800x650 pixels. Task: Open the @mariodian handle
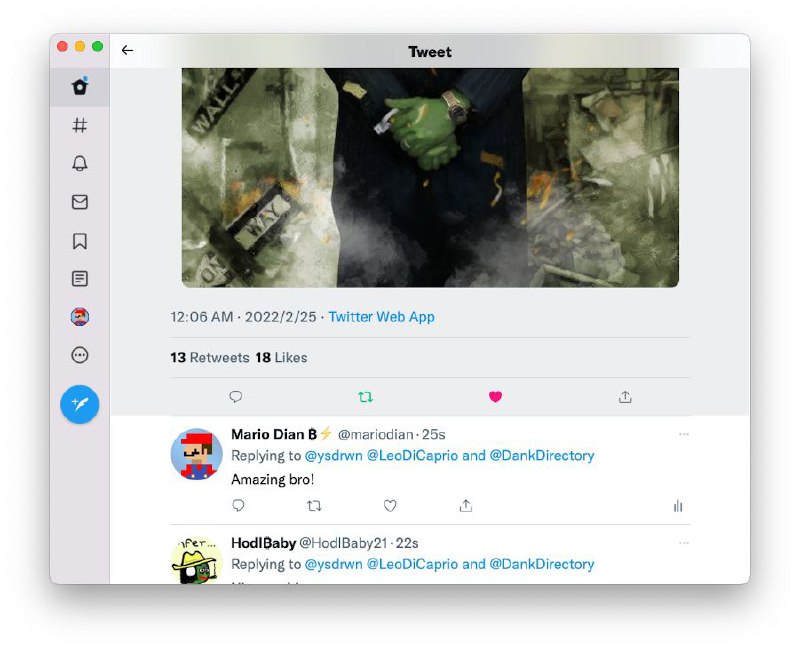(x=376, y=435)
